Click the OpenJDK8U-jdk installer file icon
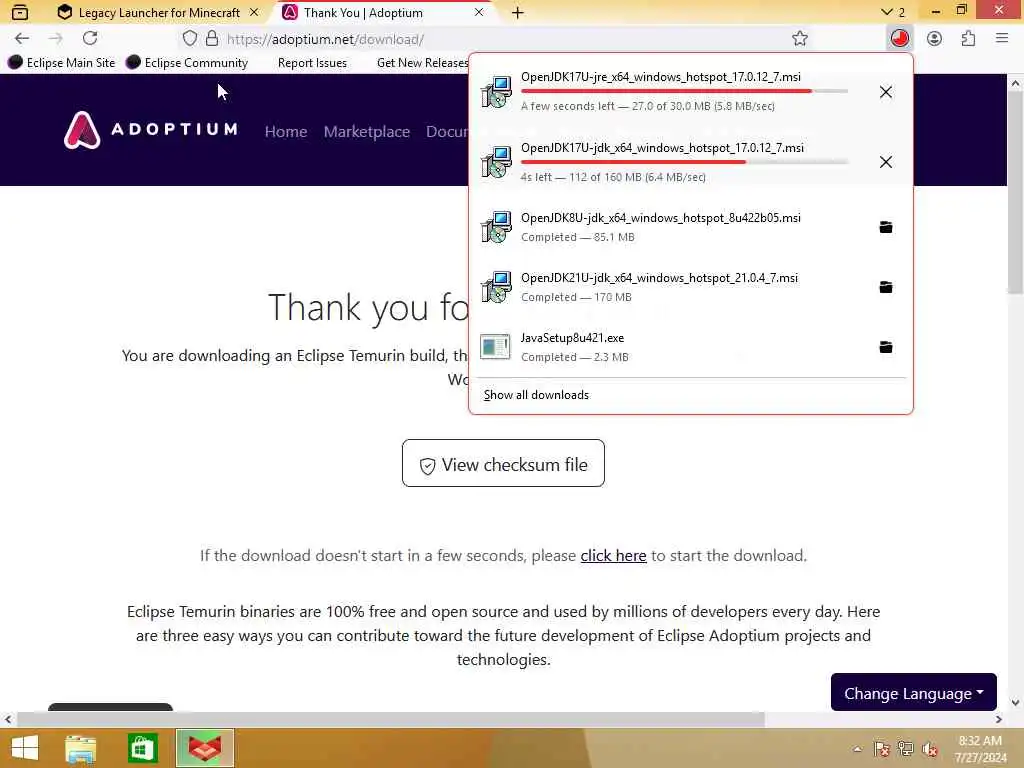Image resolution: width=1024 pixels, height=768 pixels. [x=496, y=227]
